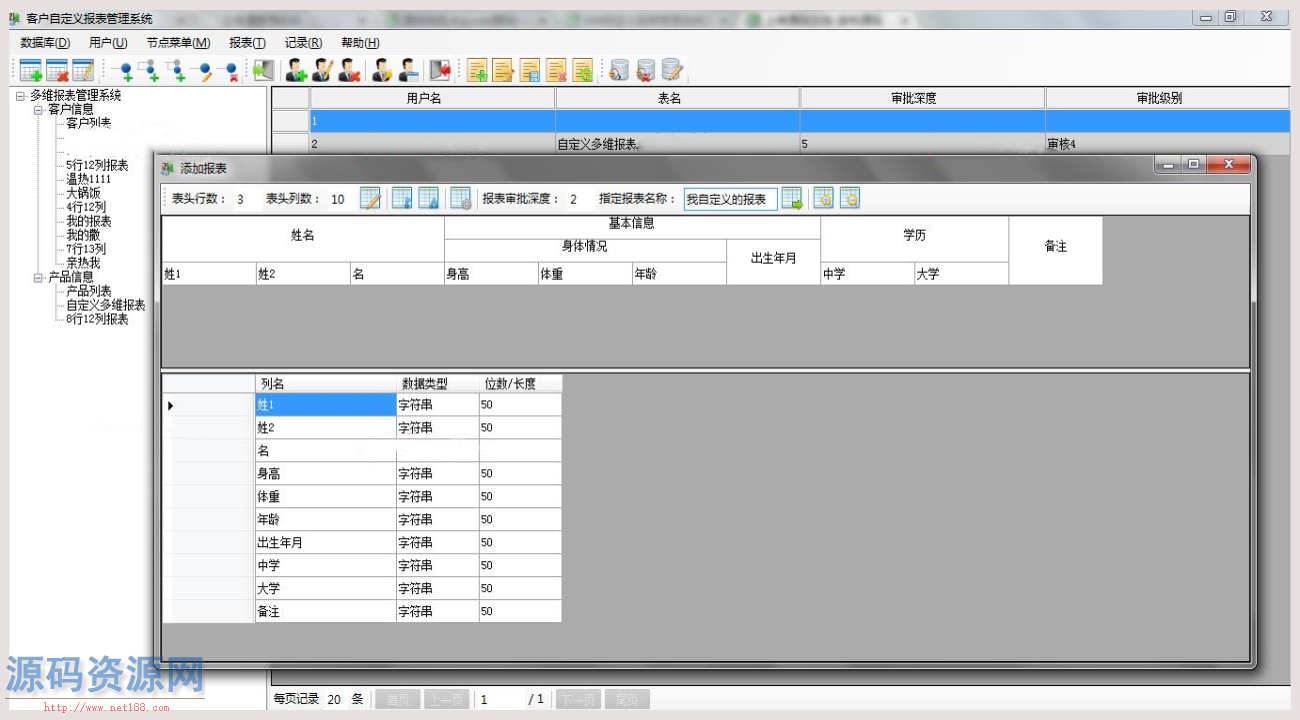The width and height of the screenshot is (1300, 720).
Task: Click the 指定报表名称 text input field
Action: tap(731, 199)
